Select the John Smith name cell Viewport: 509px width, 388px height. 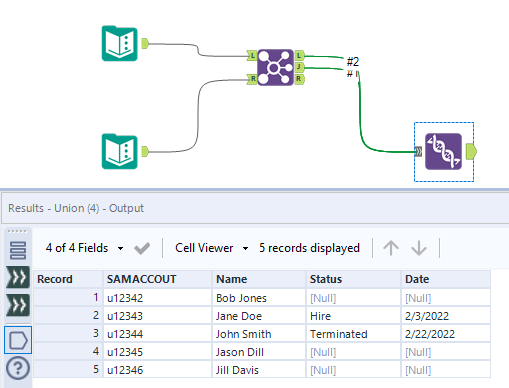point(259,334)
